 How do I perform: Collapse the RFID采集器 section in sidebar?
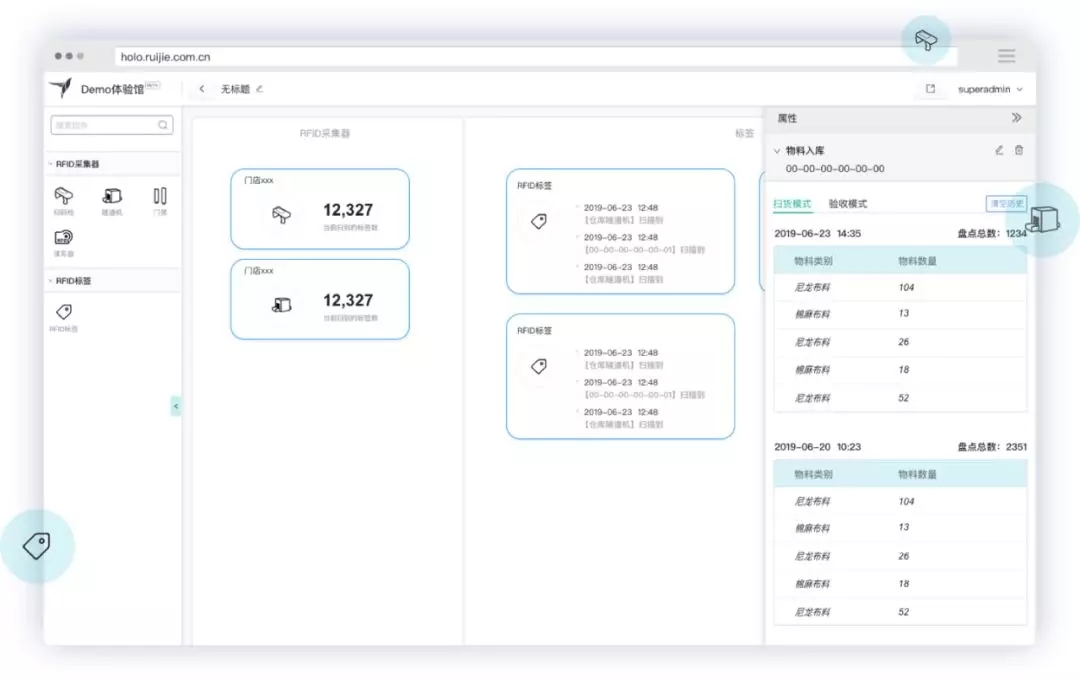[51, 164]
